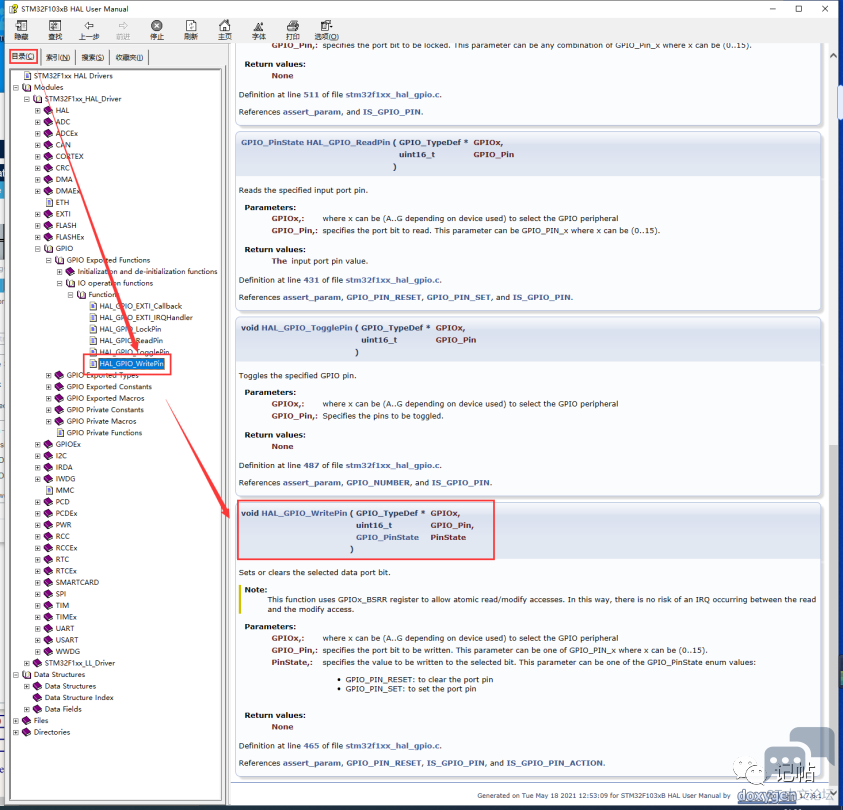The image size is (843, 810).
Task: Select HAL_GPIO_ReadPin in the tree
Action: (x=131, y=341)
